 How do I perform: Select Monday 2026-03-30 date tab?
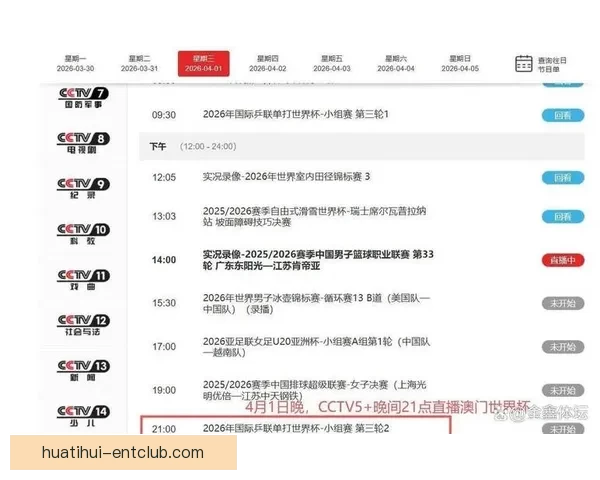75,64
